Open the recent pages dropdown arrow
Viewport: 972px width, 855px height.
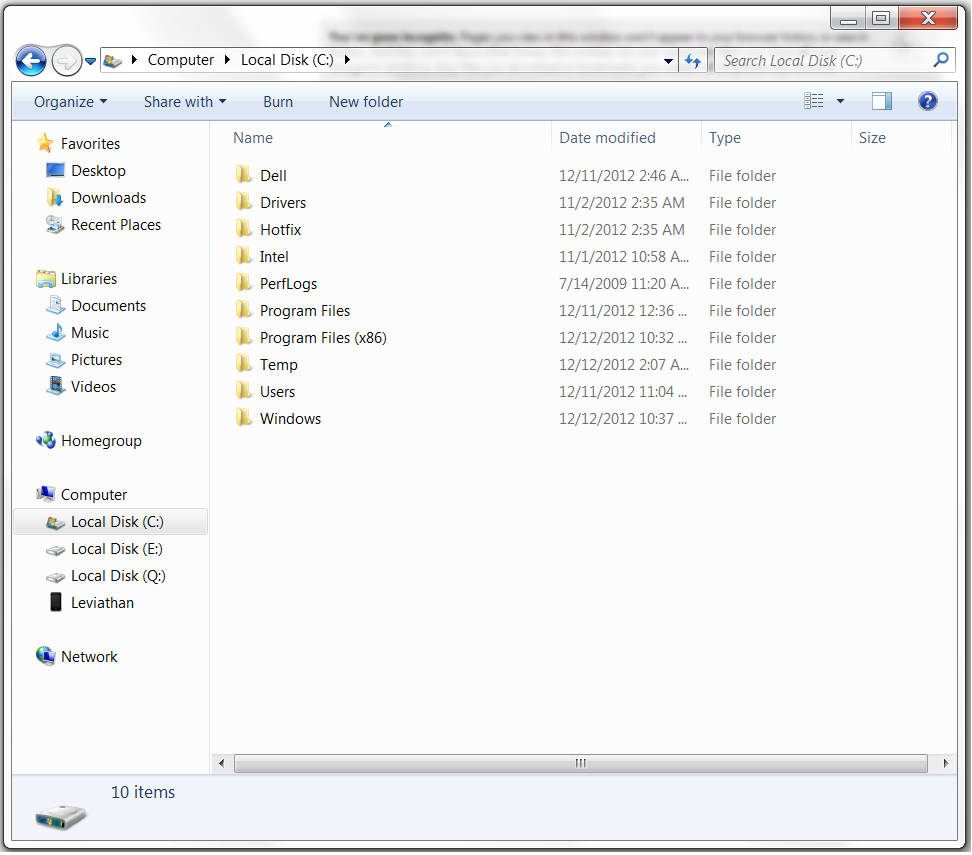(91, 61)
